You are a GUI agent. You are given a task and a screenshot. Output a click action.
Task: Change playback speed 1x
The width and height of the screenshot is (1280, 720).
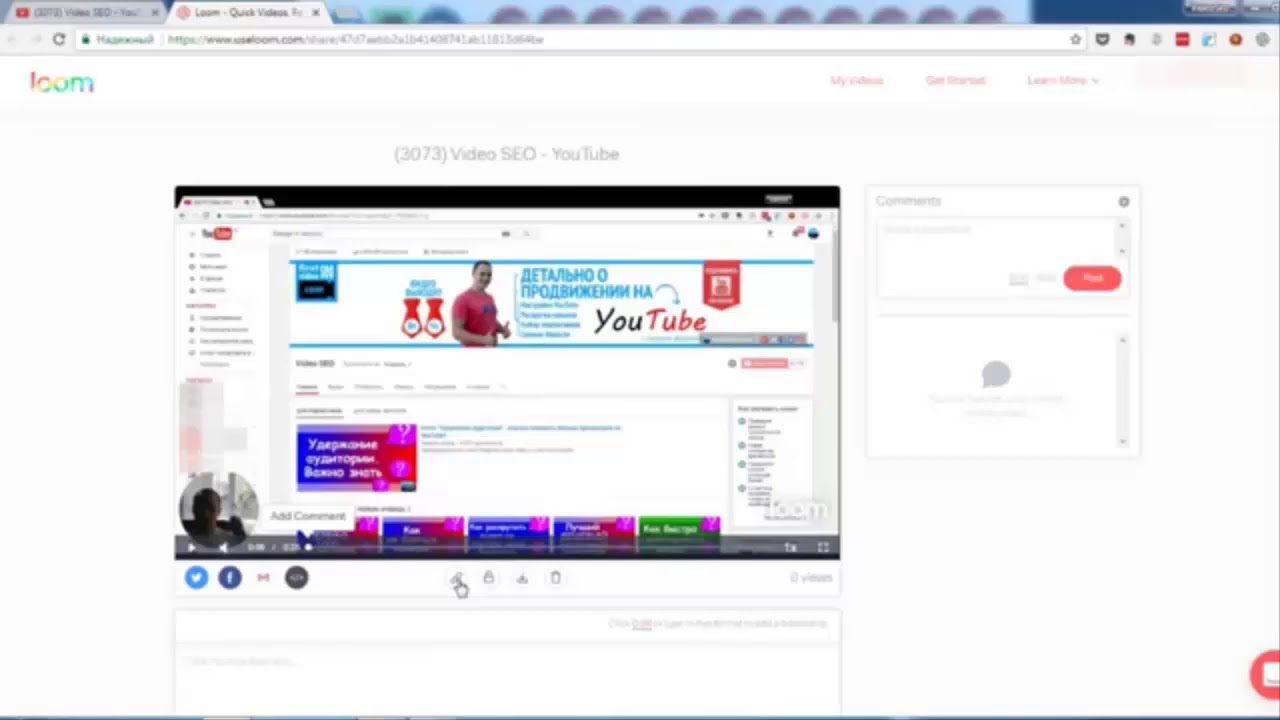point(790,547)
